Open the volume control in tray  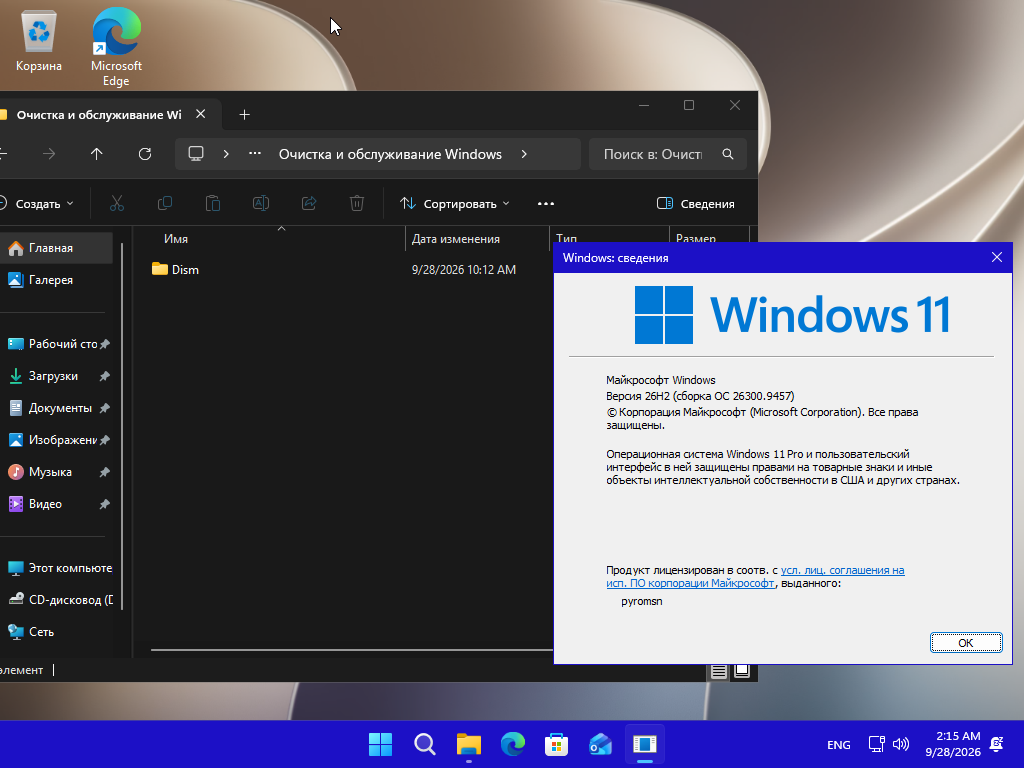click(901, 744)
